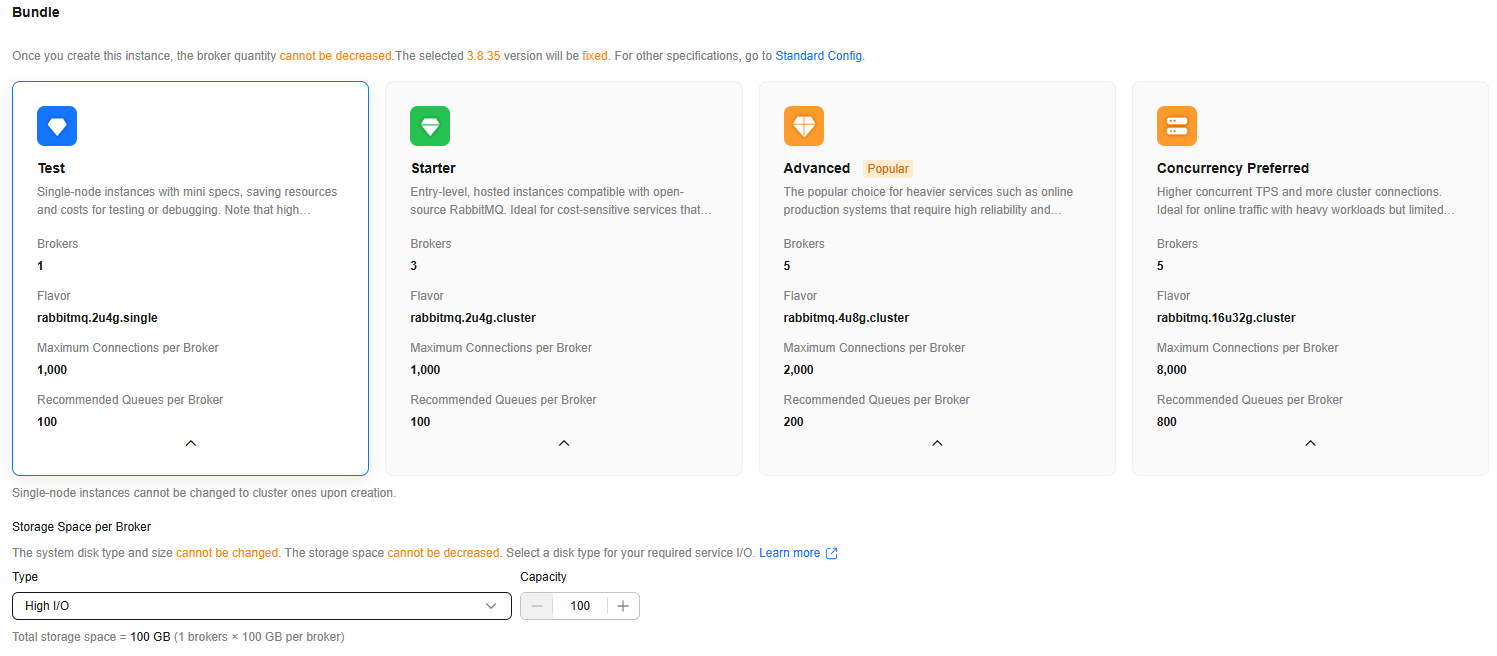Click the single-node instances warning note

(x=204, y=493)
